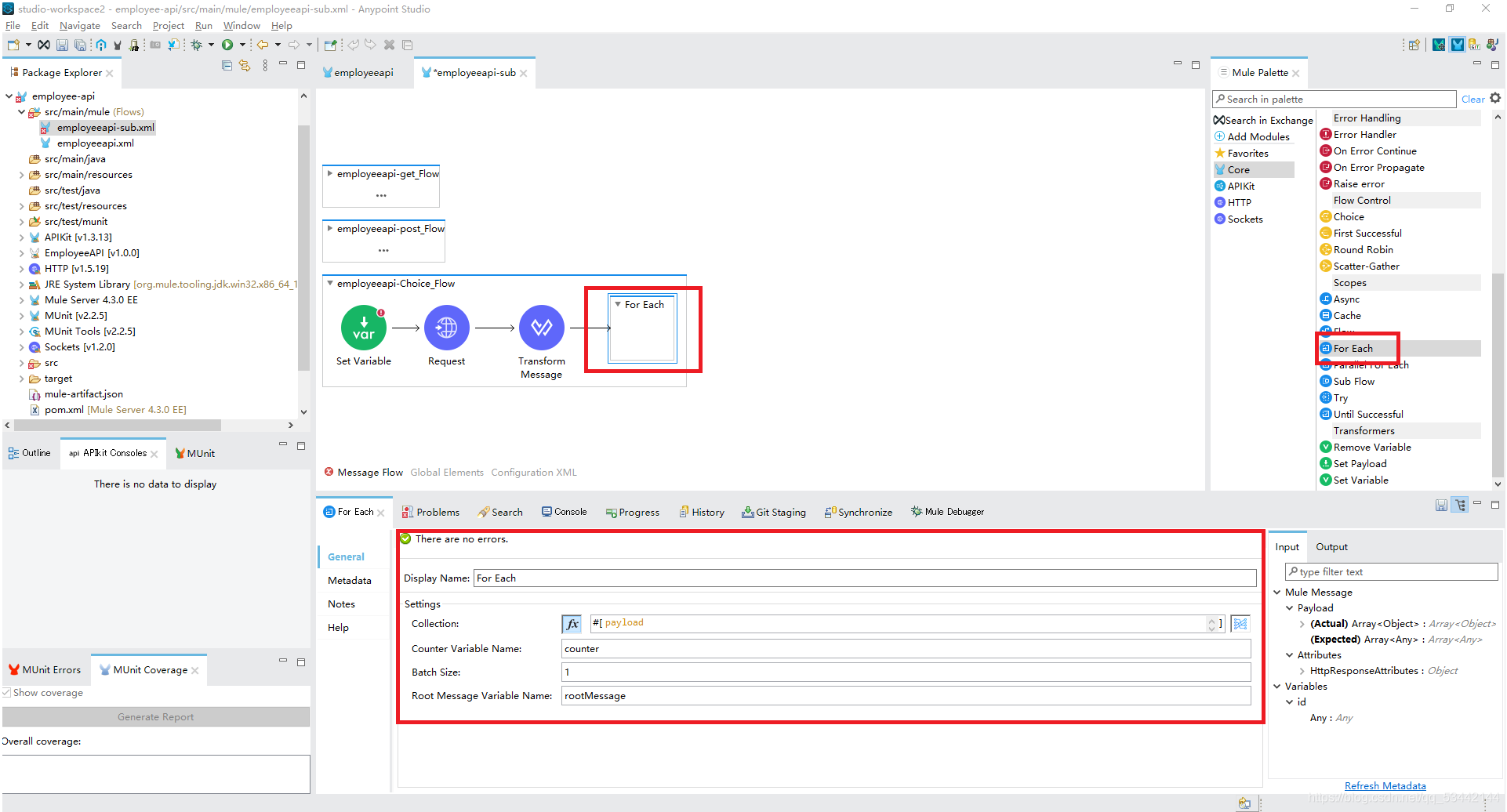
Task: Select the HTTP module in palette
Action: coord(1233,203)
